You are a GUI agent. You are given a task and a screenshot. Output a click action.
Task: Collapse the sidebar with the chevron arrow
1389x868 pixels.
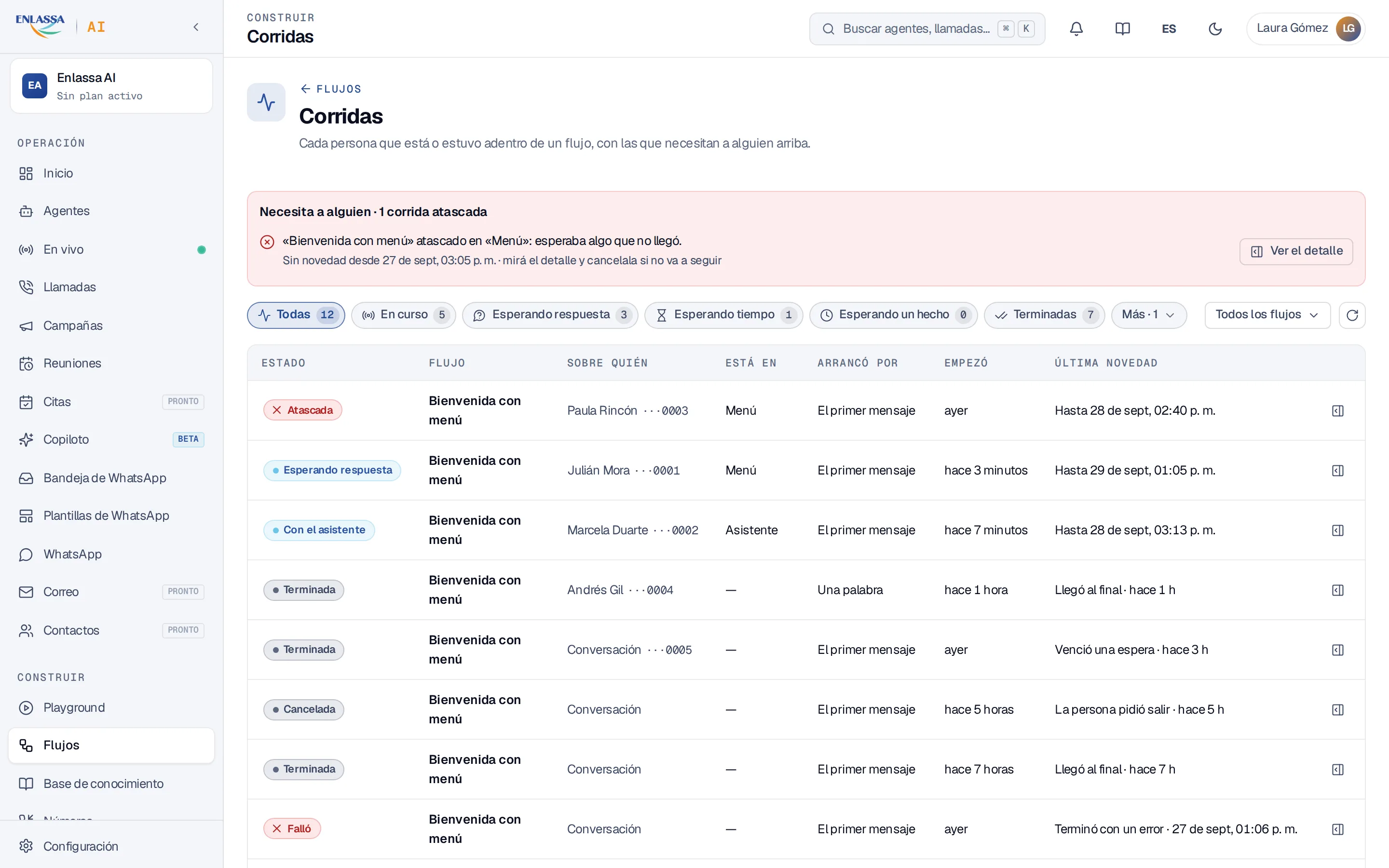point(196,27)
